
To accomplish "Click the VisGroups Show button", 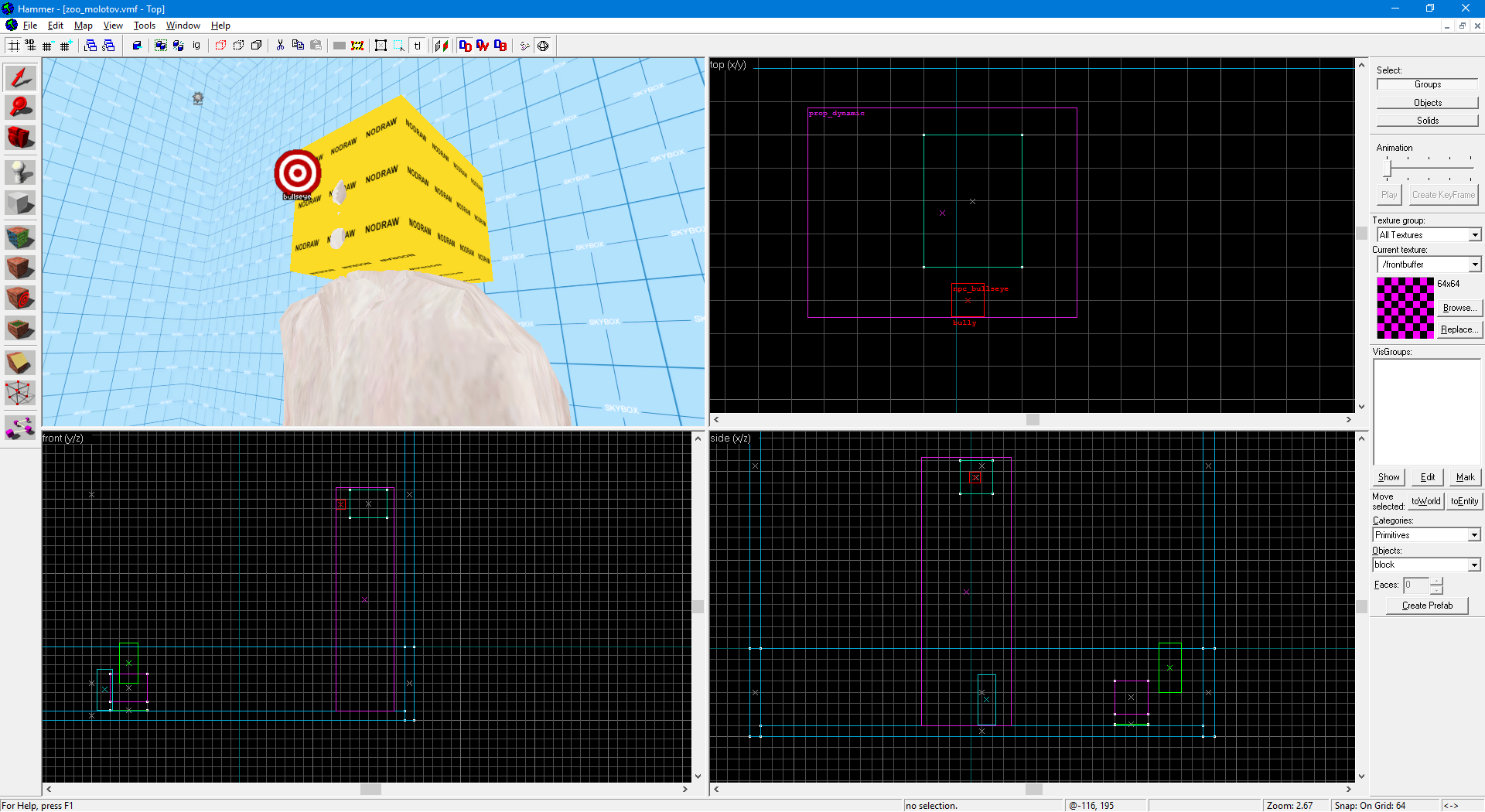I will tap(1388, 477).
